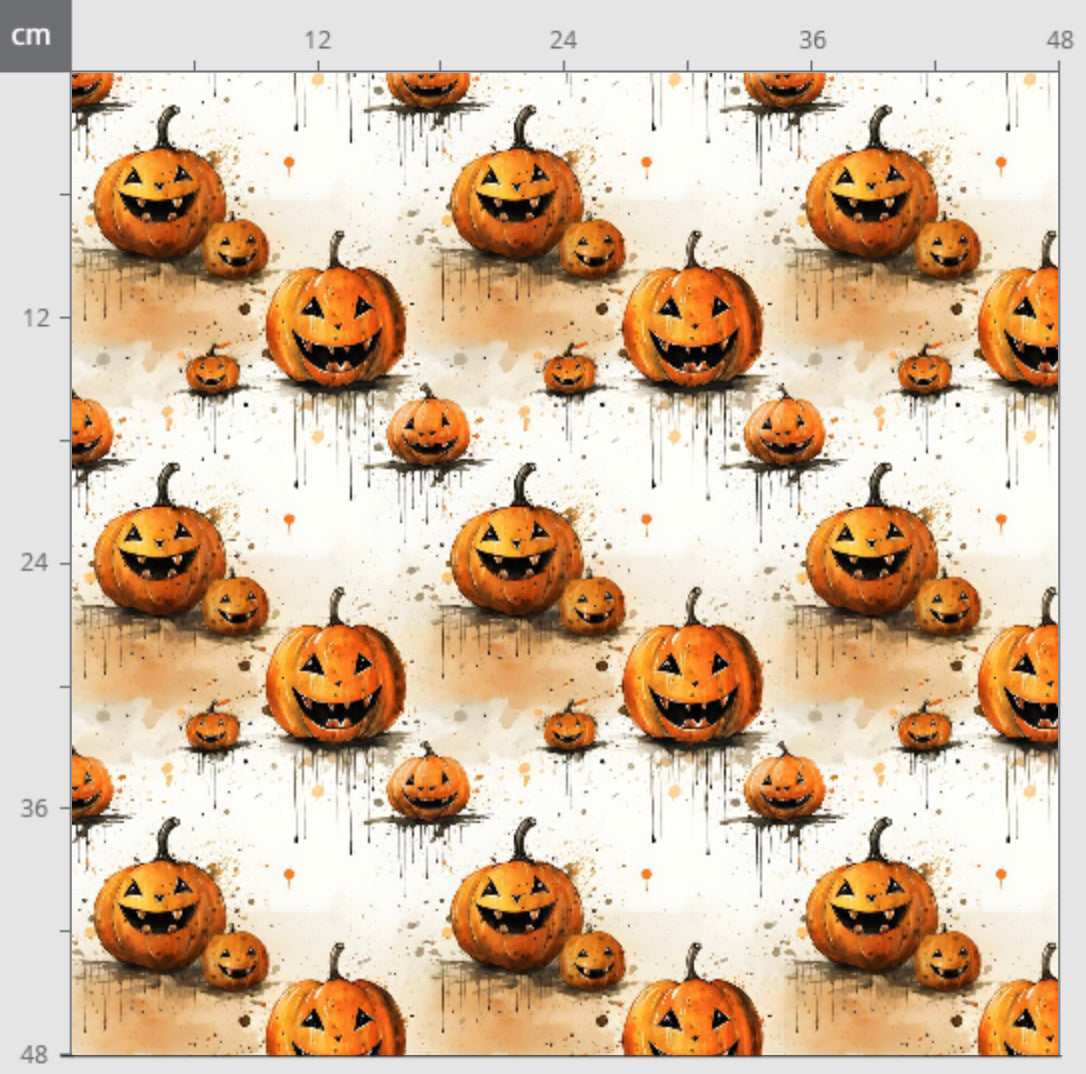Click the 36 label on the vertical ruler
1086x1074 pixels.
coord(36,807)
